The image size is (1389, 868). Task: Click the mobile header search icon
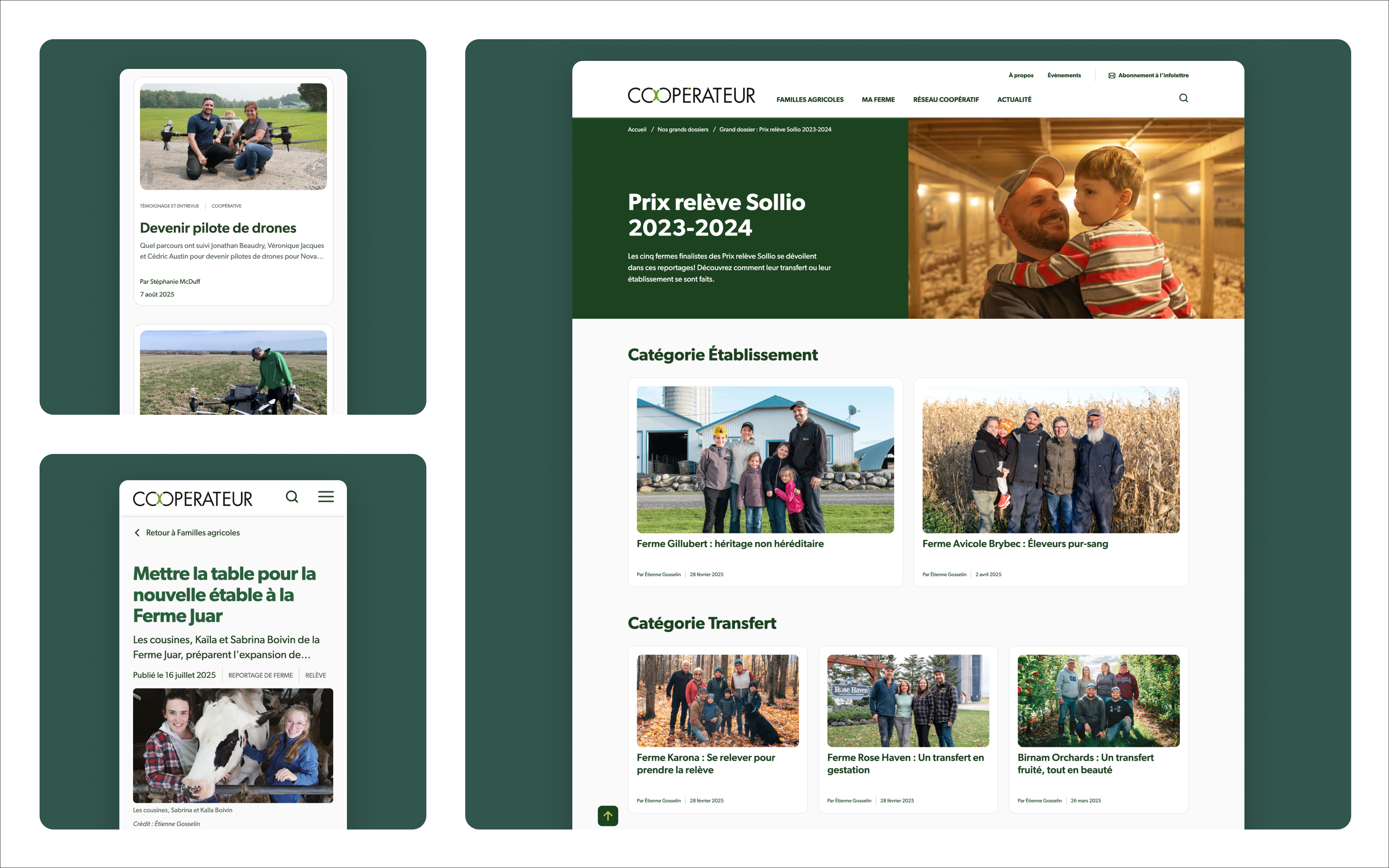(292, 497)
